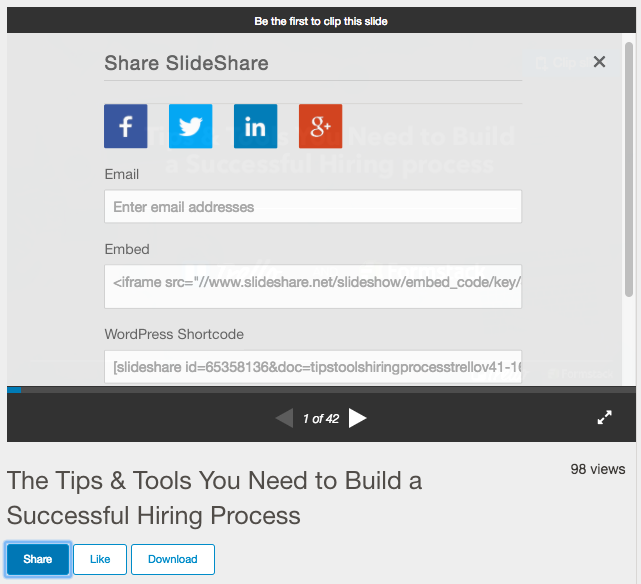Click the '1 of 42' slide counter
The height and width of the screenshot is (584, 641).
tap(321, 418)
